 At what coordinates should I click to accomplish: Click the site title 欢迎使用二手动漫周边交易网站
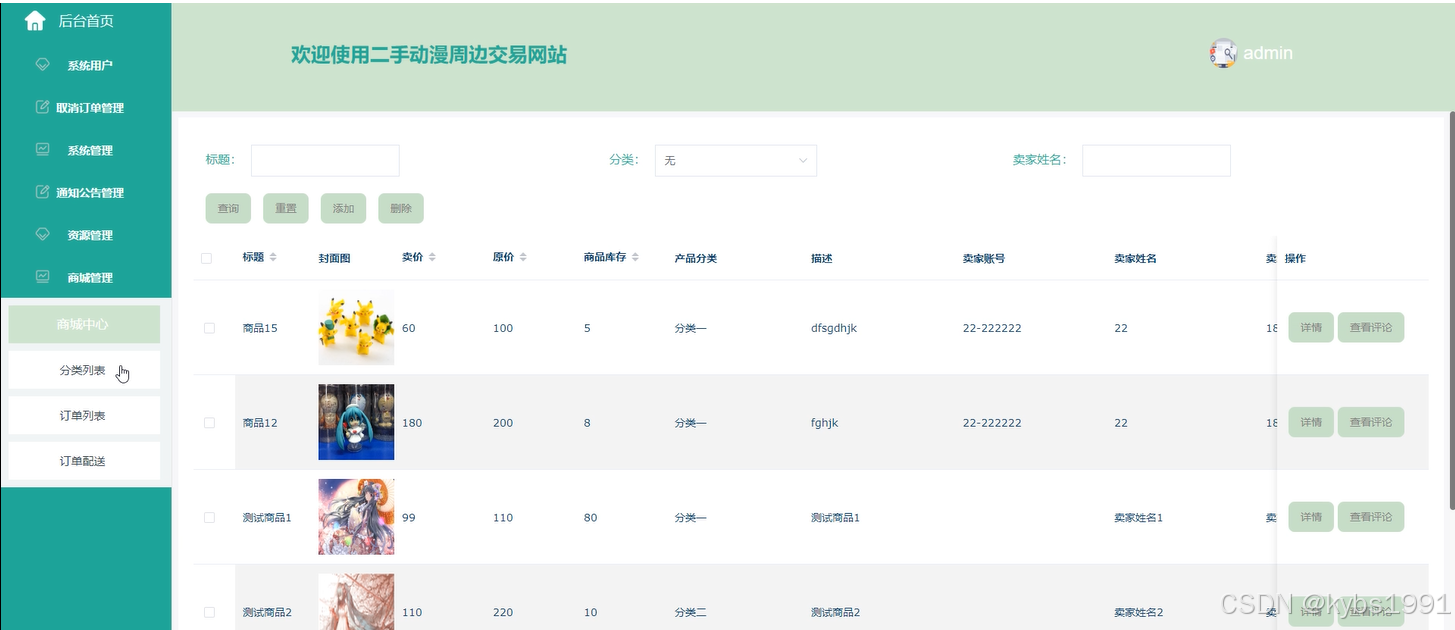click(x=429, y=55)
